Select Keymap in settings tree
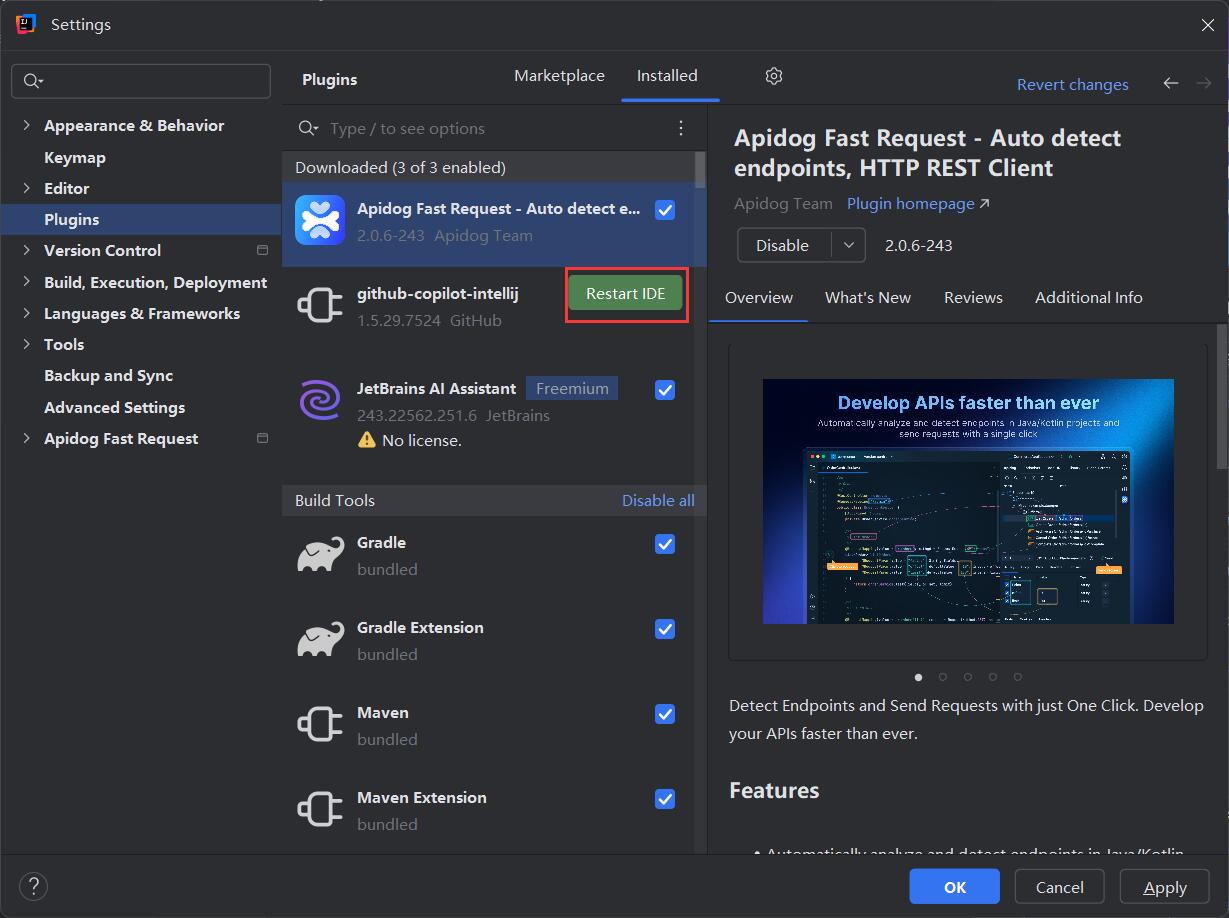This screenshot has width=1229, height=918. click(x=75, y=157)
